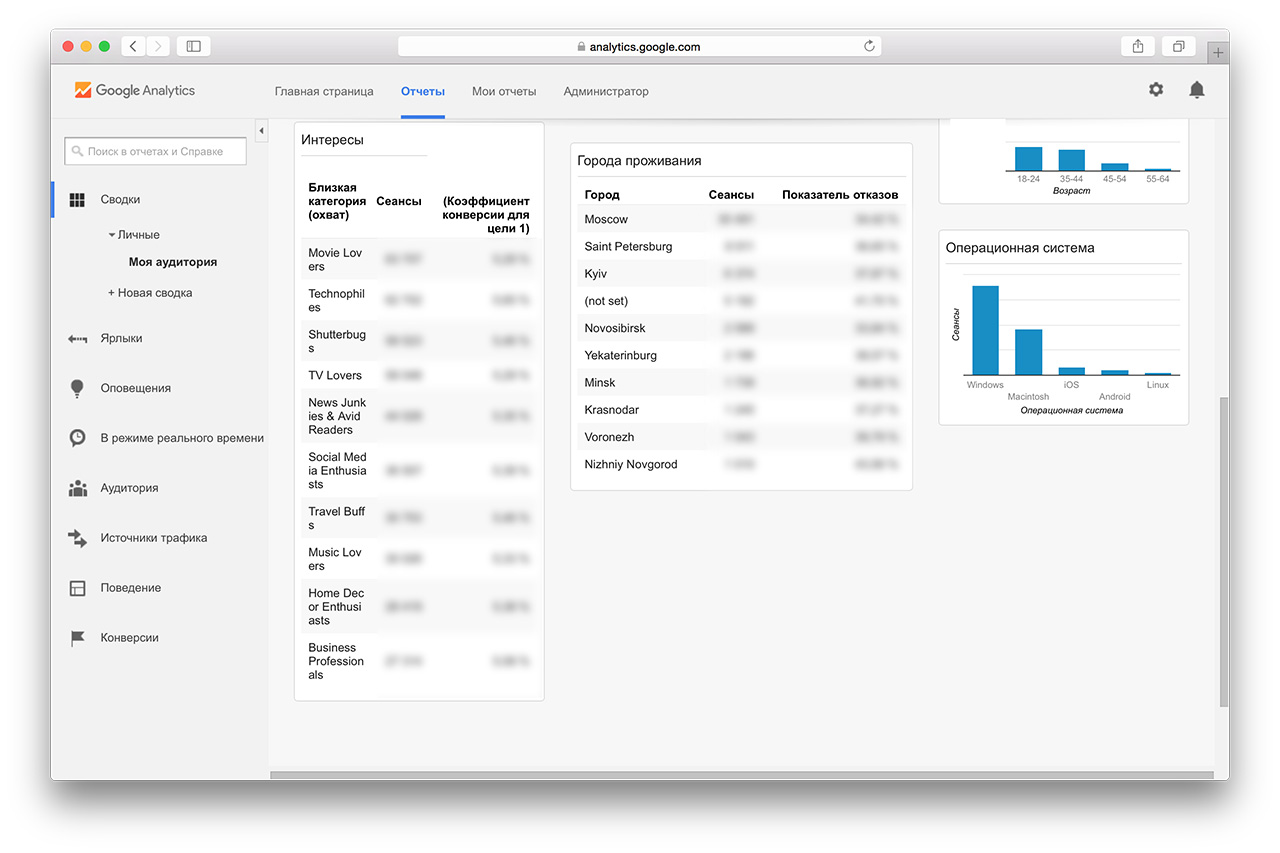Click the Windows bar in OS chart

(985, 330)
